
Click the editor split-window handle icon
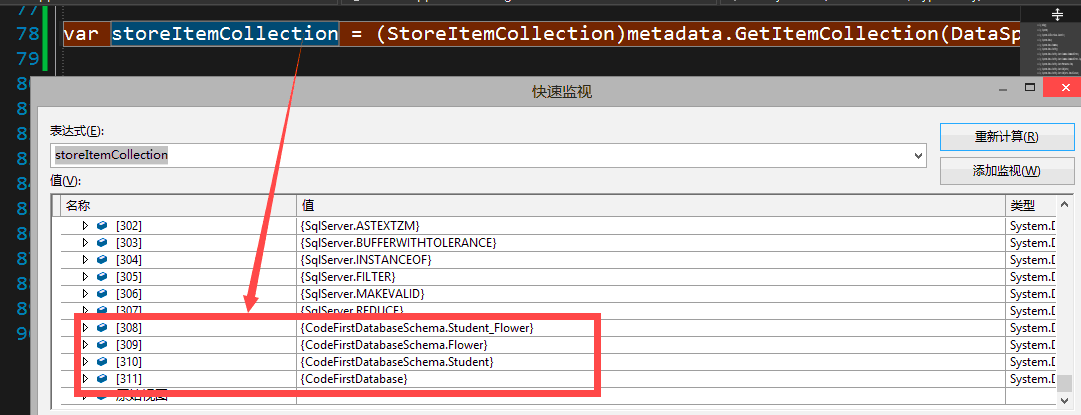1057,13
